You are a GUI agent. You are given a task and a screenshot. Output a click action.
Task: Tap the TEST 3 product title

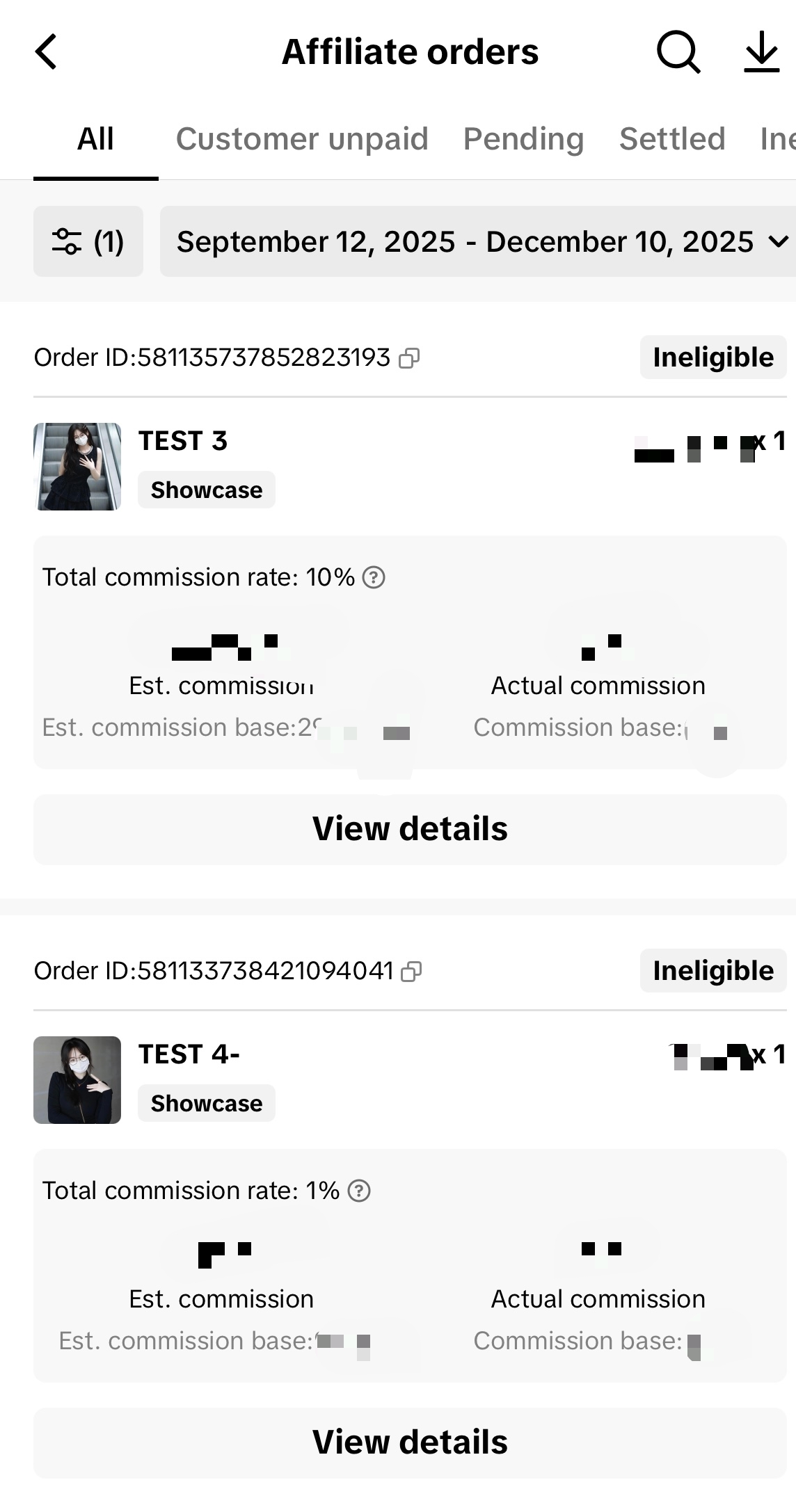tap(183, 441)
